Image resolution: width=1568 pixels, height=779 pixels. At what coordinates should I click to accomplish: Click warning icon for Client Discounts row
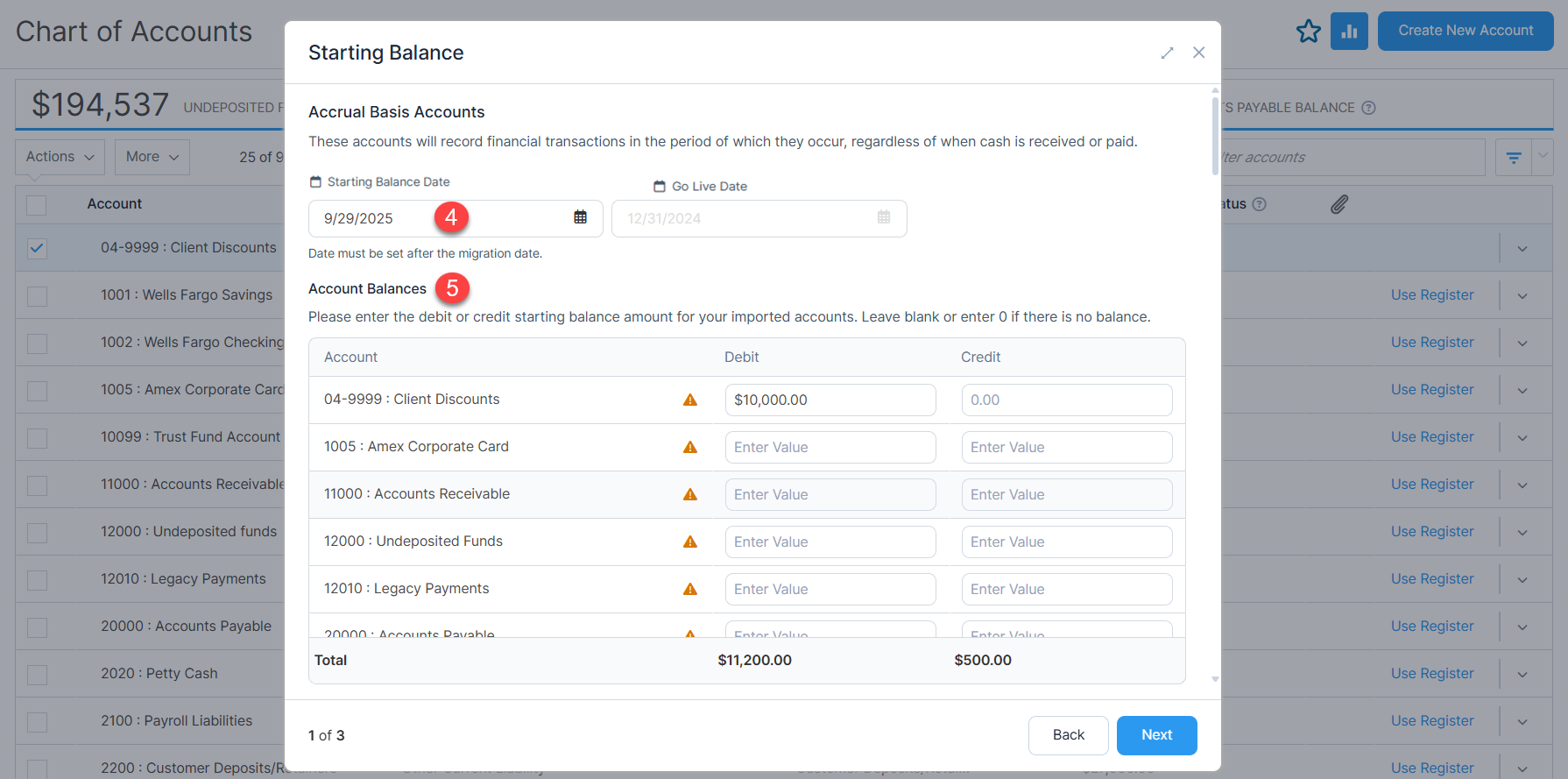690,400
